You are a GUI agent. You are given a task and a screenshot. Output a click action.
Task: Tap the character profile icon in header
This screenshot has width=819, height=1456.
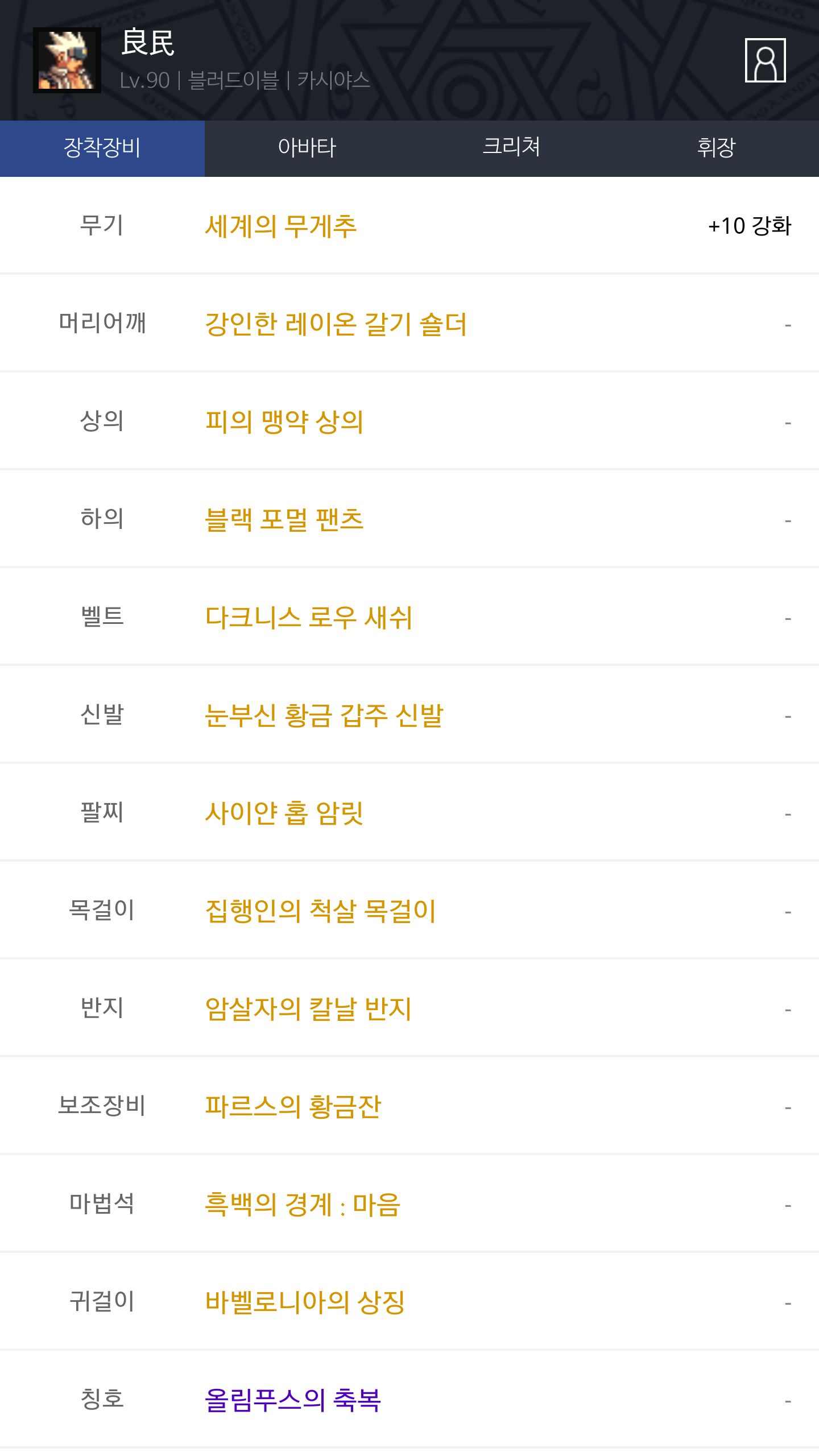point(765,60)
